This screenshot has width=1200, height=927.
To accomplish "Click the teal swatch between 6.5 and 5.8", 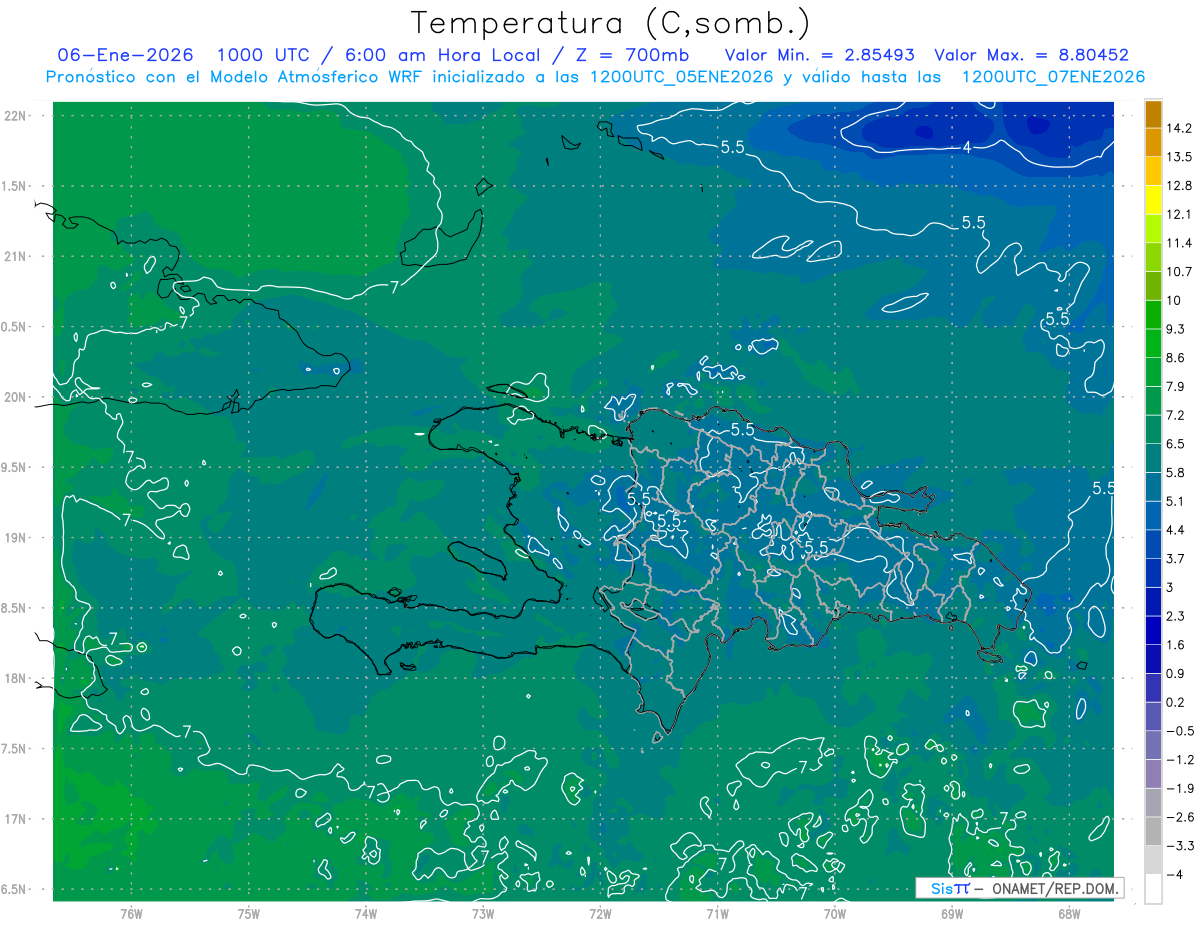I will click(1153, 458).
